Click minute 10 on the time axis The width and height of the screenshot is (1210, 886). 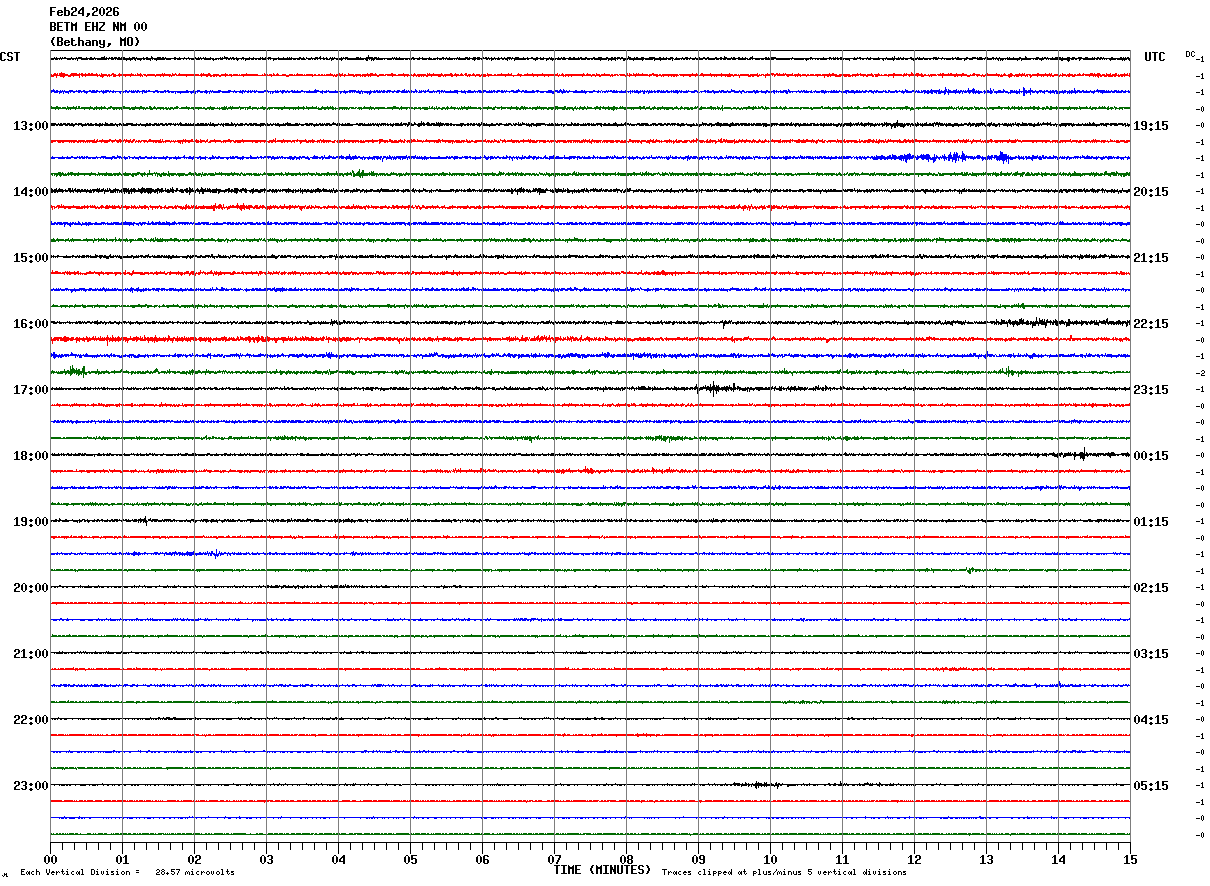(x=770, y=860)
